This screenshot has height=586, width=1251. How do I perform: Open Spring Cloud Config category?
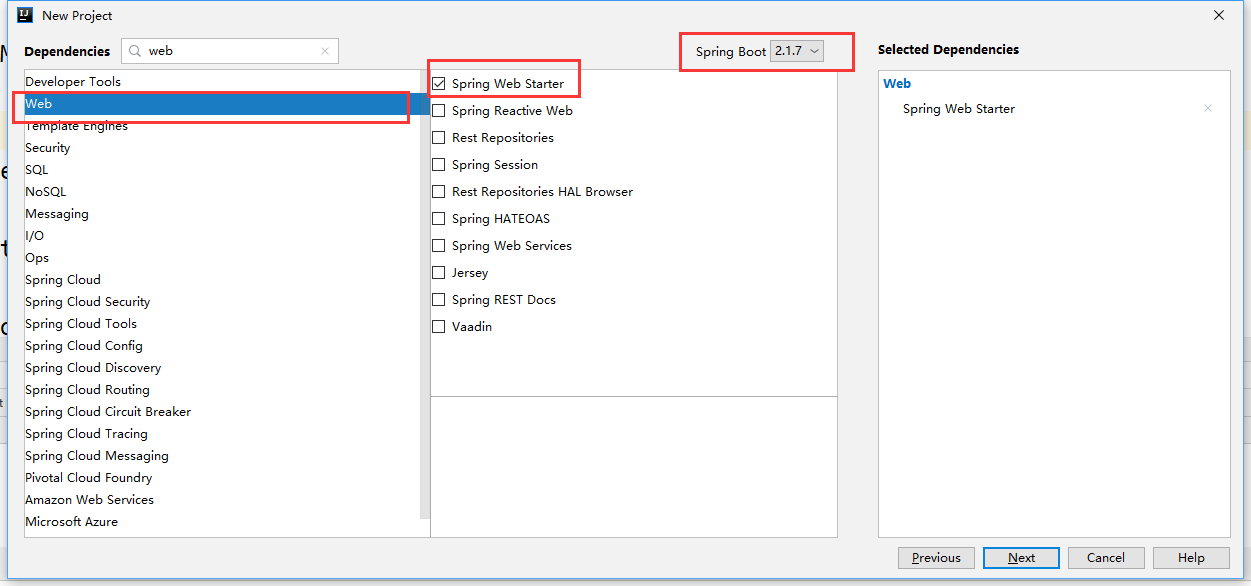tap(223, 346)
